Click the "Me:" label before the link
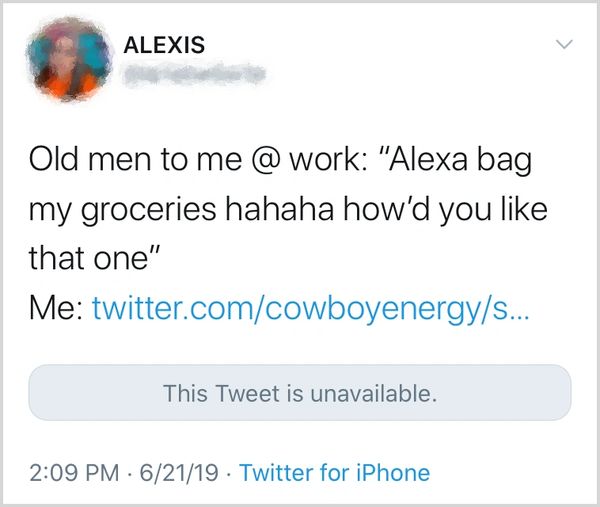 [x=55, y=310]
